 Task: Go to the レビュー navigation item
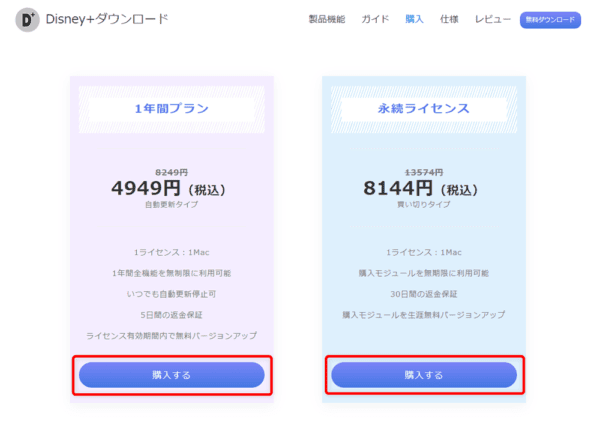(493, 20)
